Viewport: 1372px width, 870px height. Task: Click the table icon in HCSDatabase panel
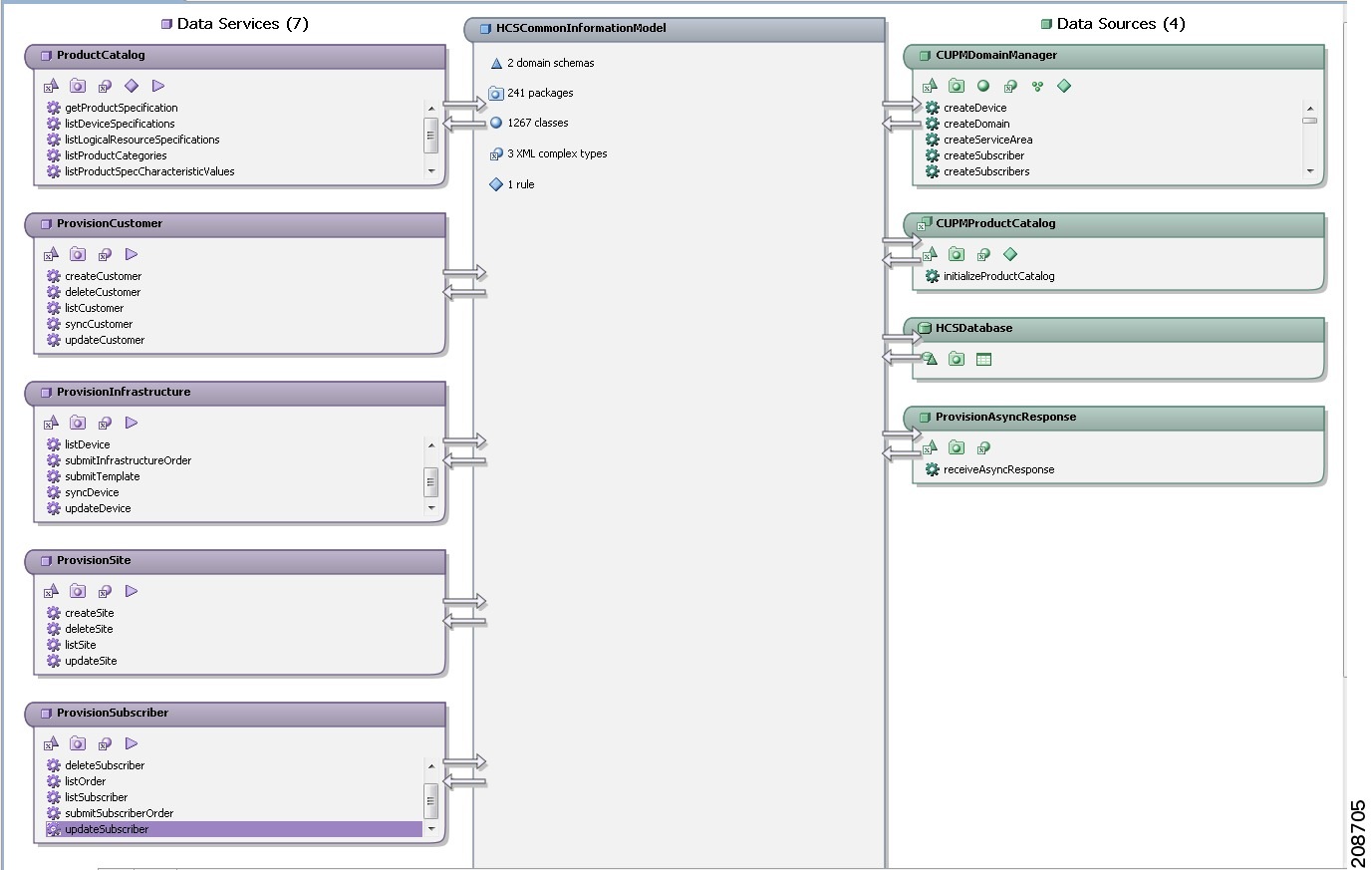983,359
